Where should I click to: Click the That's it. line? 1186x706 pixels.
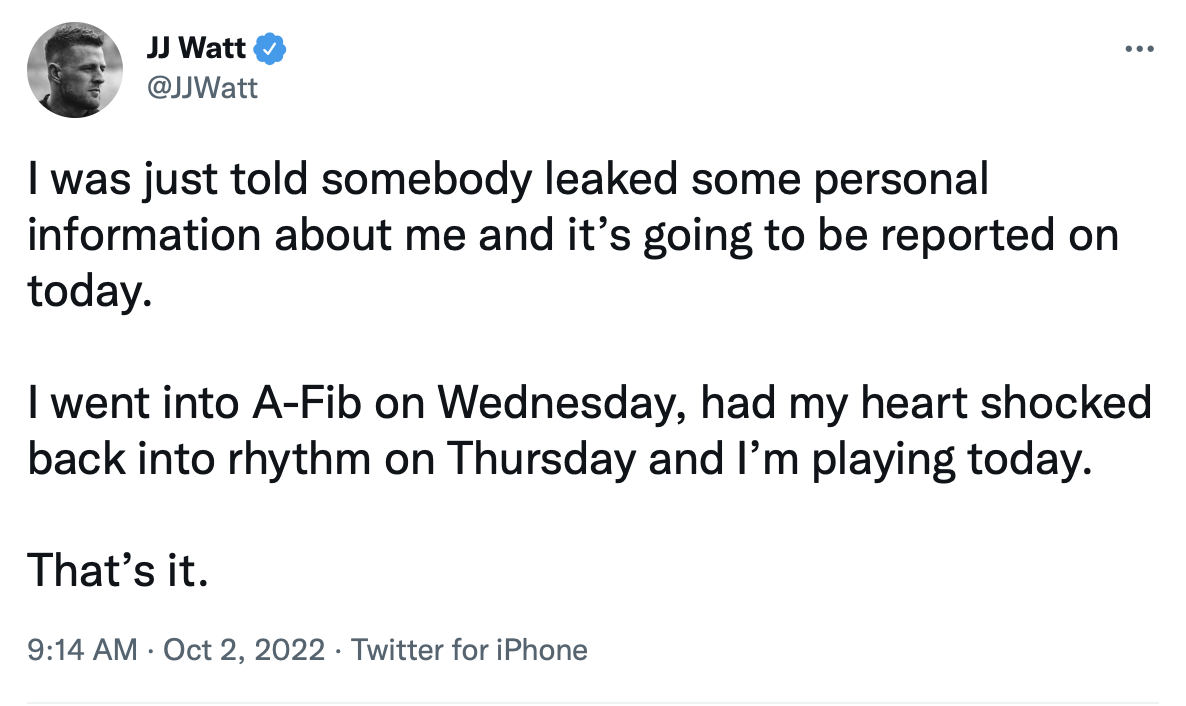[118, 570]
